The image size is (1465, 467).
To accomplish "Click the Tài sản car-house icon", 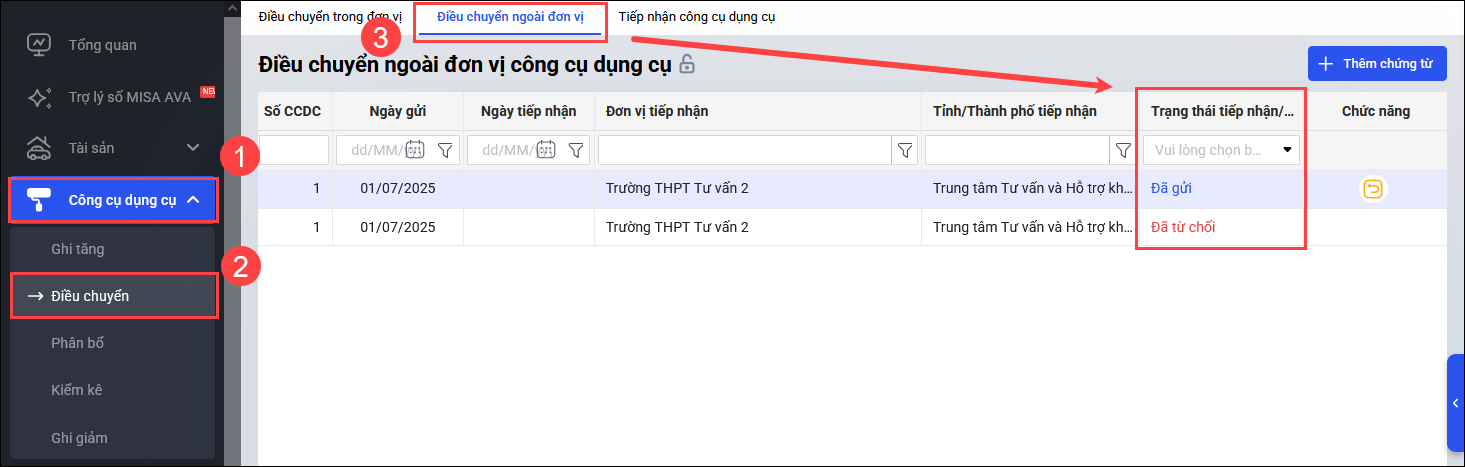I will [x=39, y=148].
